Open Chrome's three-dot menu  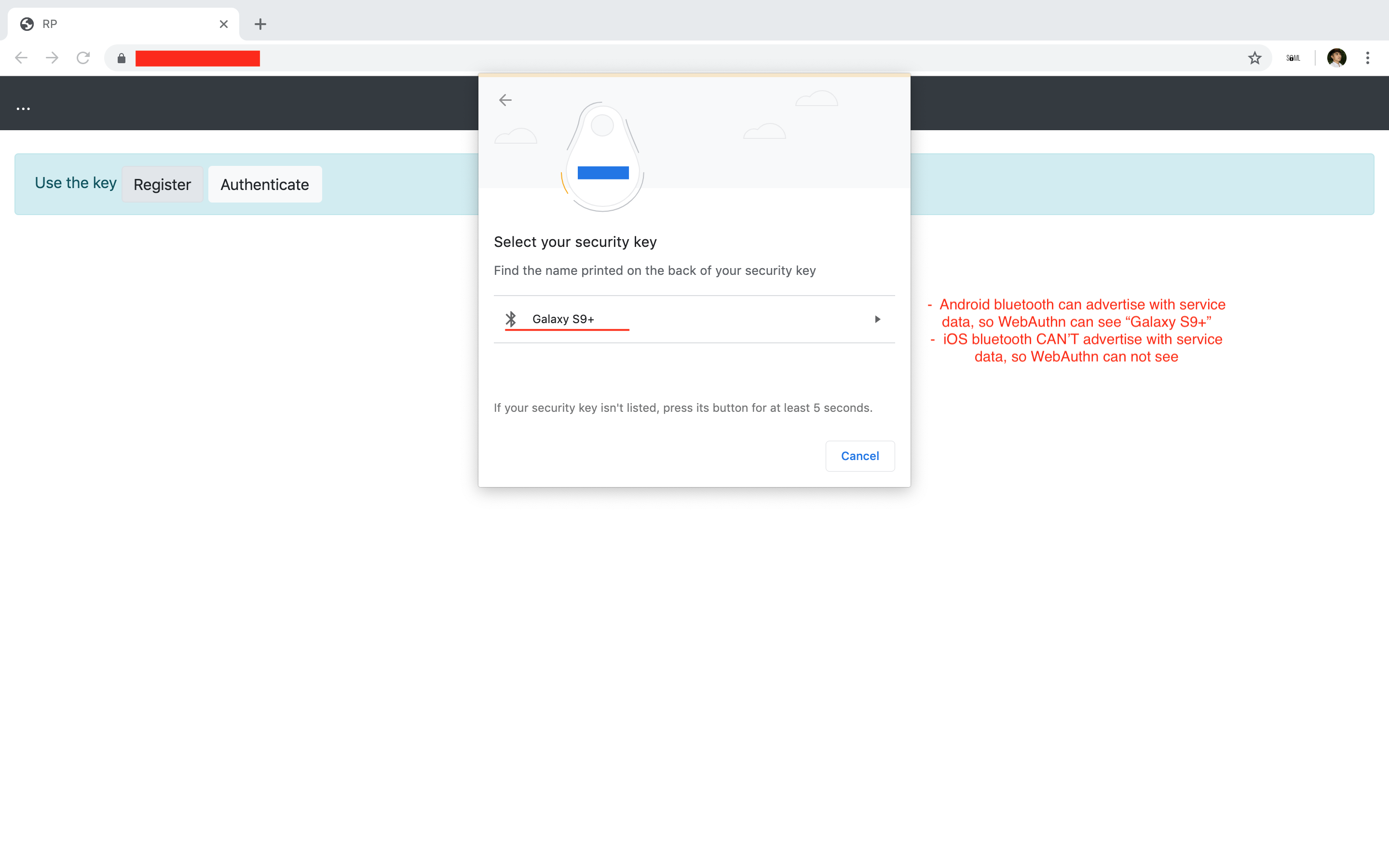(x=1368, y=58)
